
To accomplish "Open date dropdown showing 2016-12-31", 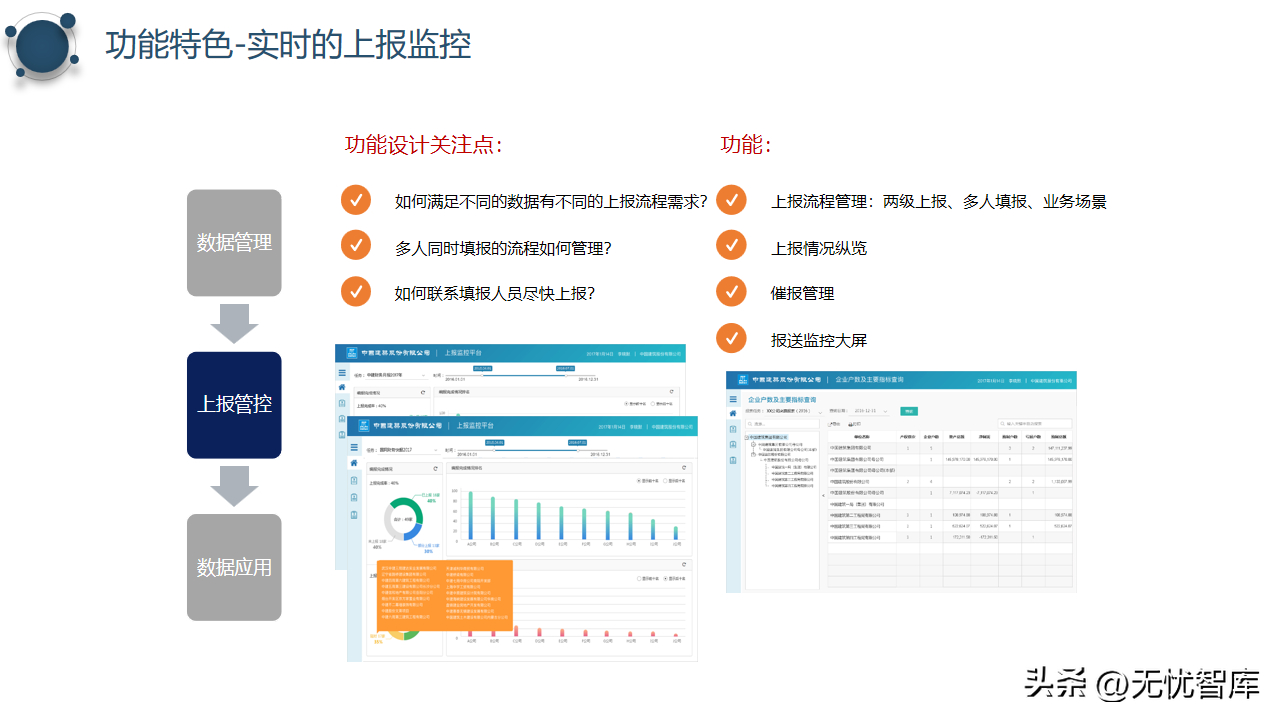I will click(871, 411).
